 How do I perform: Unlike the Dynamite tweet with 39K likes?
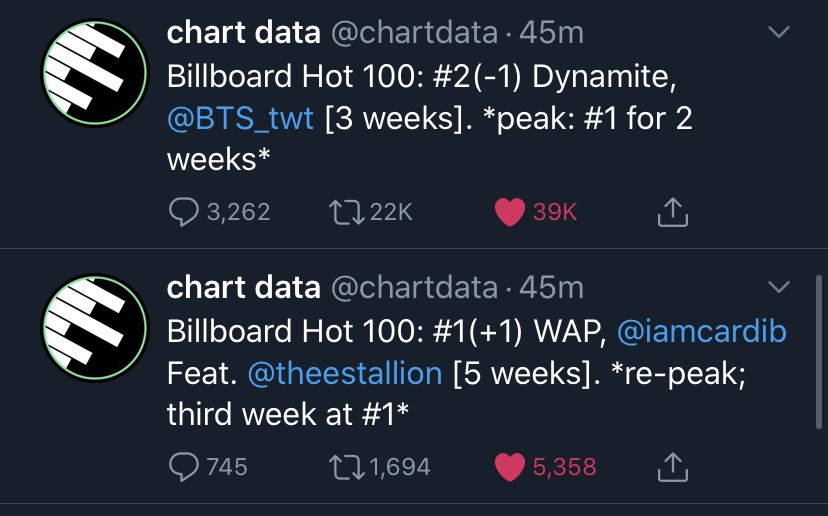pos(510,212)
